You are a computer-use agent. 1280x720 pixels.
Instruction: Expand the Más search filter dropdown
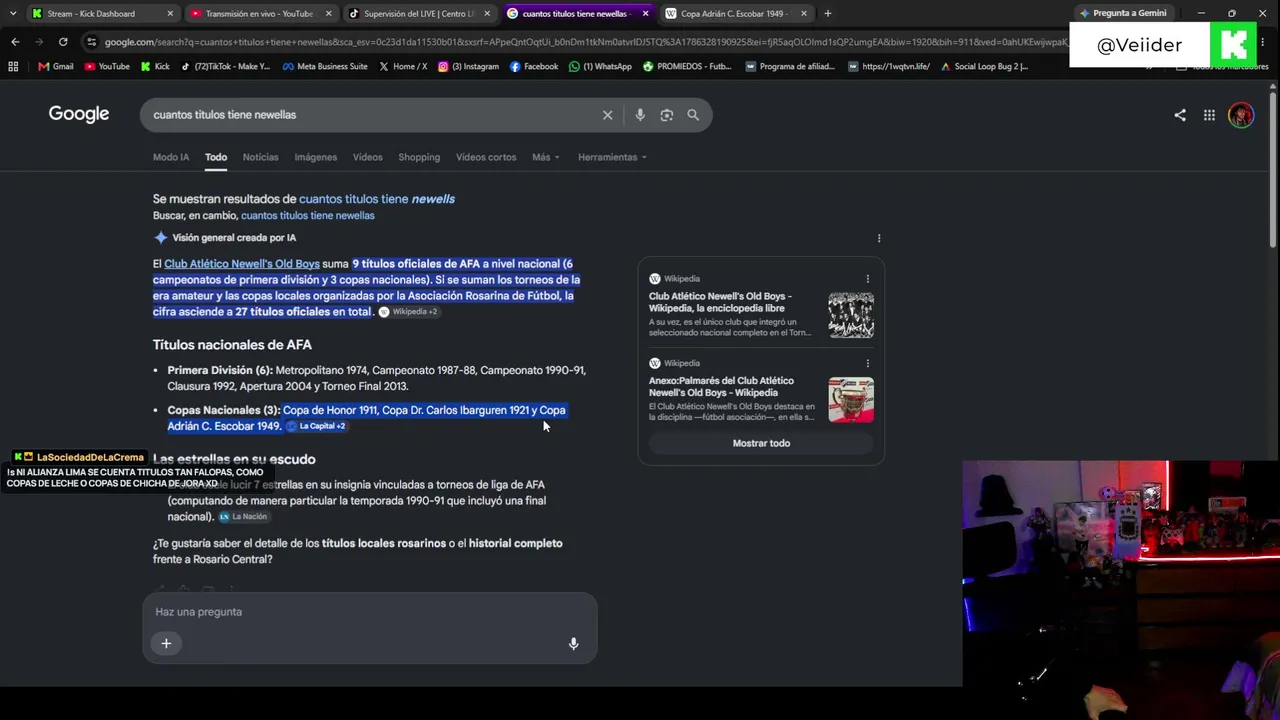pyautogui.click(x=546, y=157)
